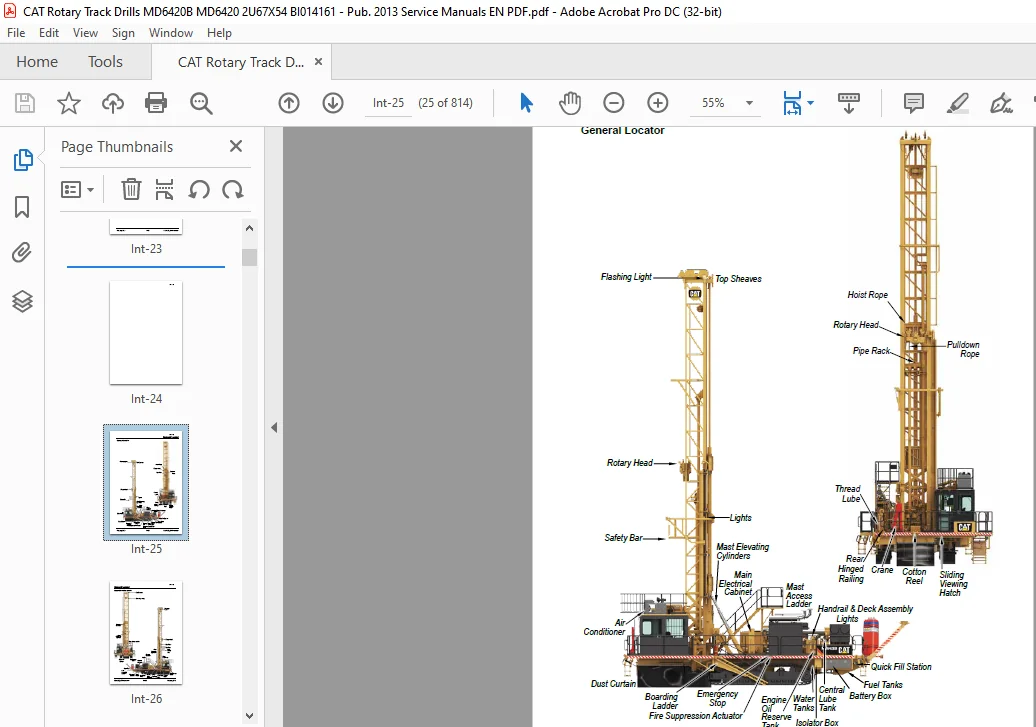Open the Help menu

[x=219, y=33]
